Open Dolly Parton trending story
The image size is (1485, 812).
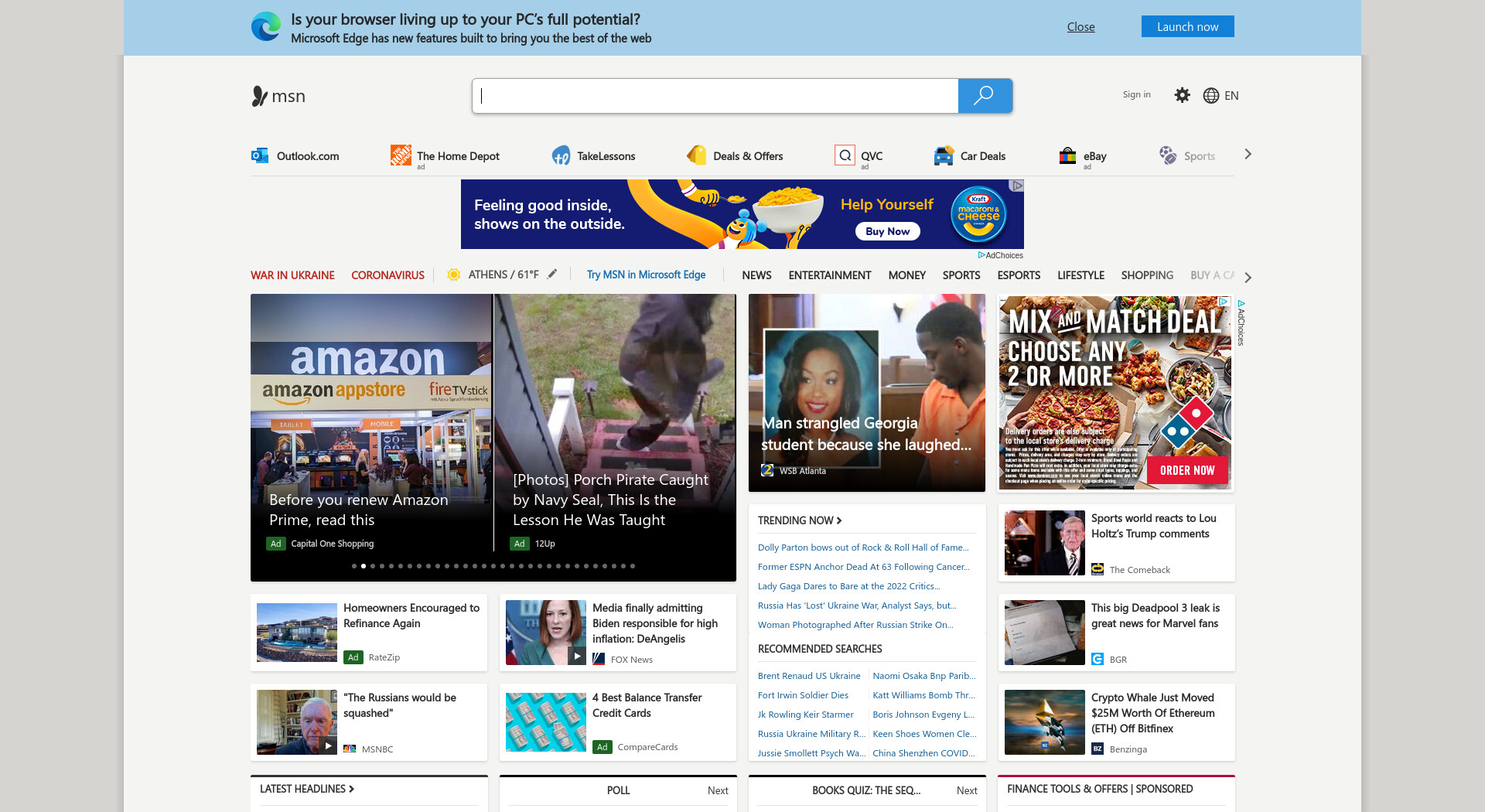pyautogui.click(x=863, y=548)
